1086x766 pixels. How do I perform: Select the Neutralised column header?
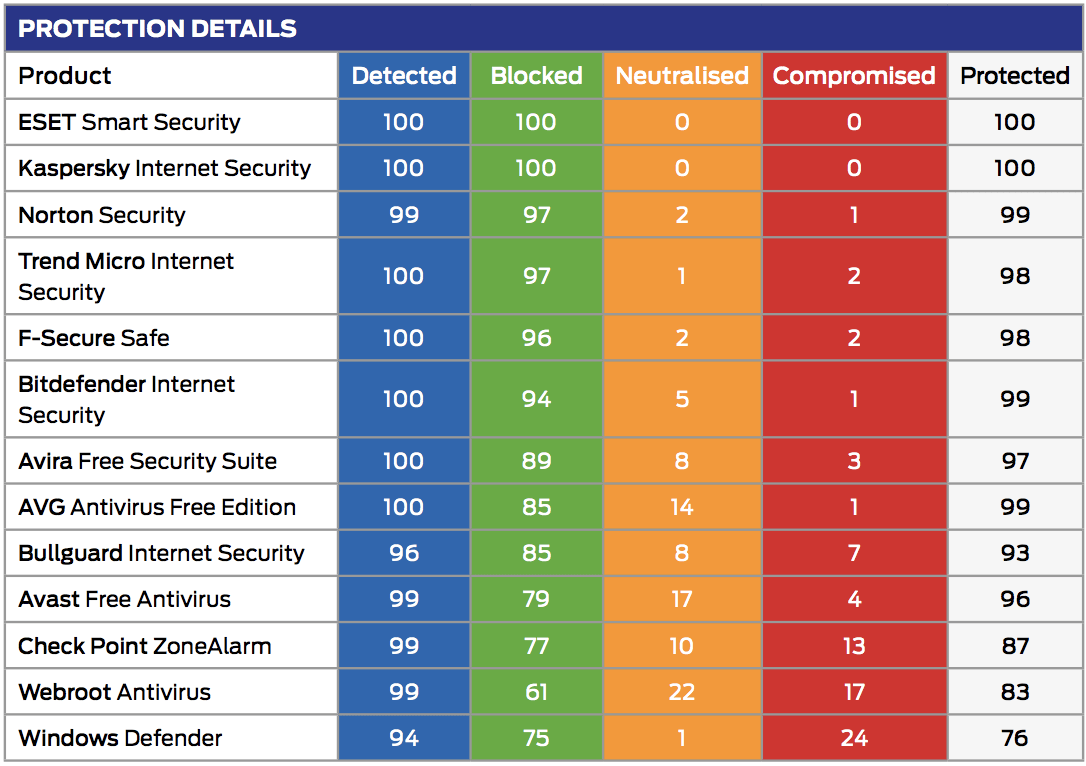(682, 76)
